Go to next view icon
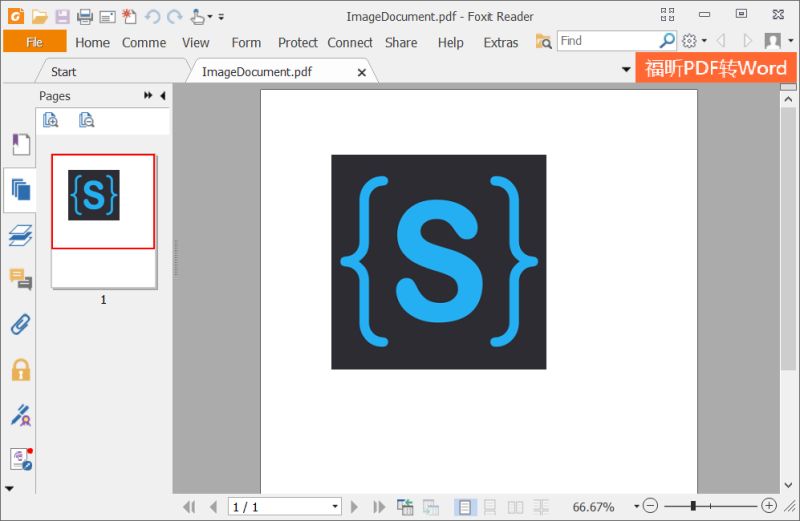This screenshot has width=800, height=521. coord(431,507)
